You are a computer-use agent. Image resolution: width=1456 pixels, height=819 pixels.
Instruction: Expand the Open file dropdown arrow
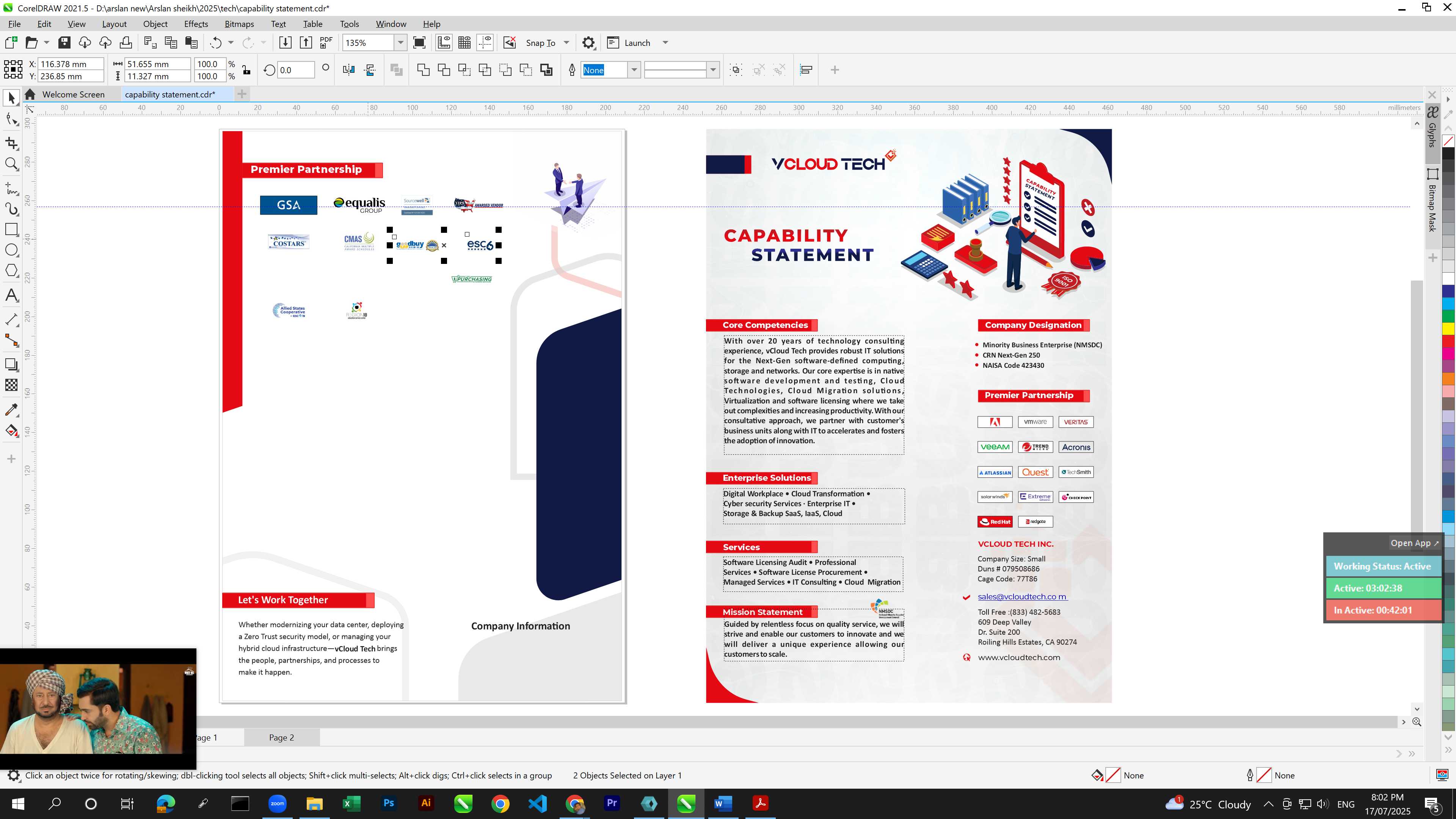pyautogui.click(x=46, y=42)
